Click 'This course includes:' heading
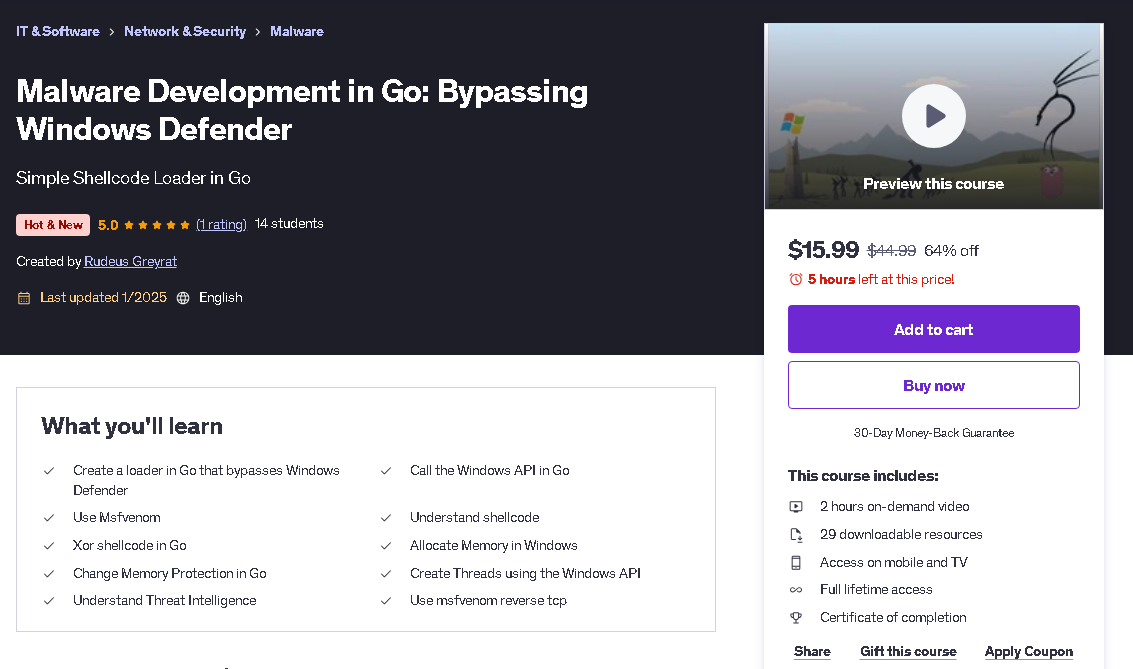 pyautogui.click(x=863, y=475)
